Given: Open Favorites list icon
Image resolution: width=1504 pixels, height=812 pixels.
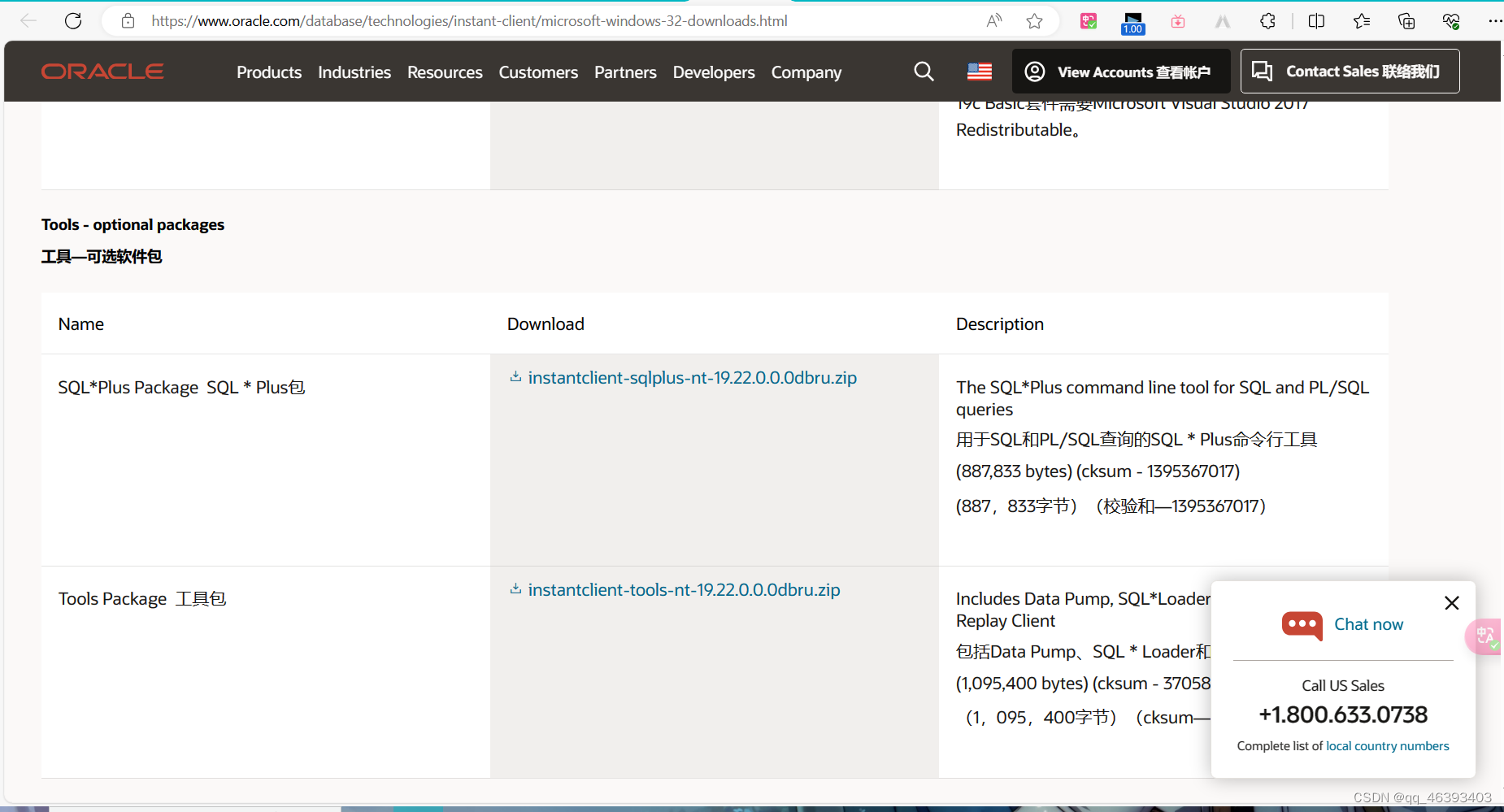Looking at the screenshot, I should pos(1362,21).
